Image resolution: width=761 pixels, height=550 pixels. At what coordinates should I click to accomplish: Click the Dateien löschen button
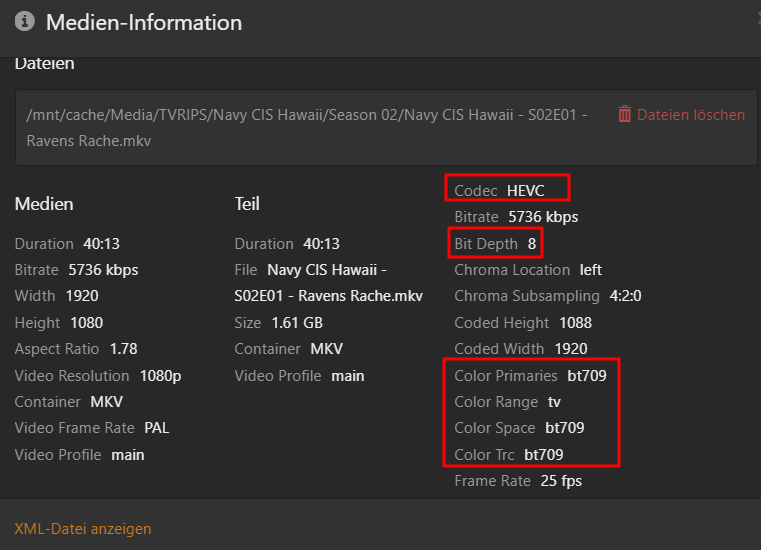(681, 115)
